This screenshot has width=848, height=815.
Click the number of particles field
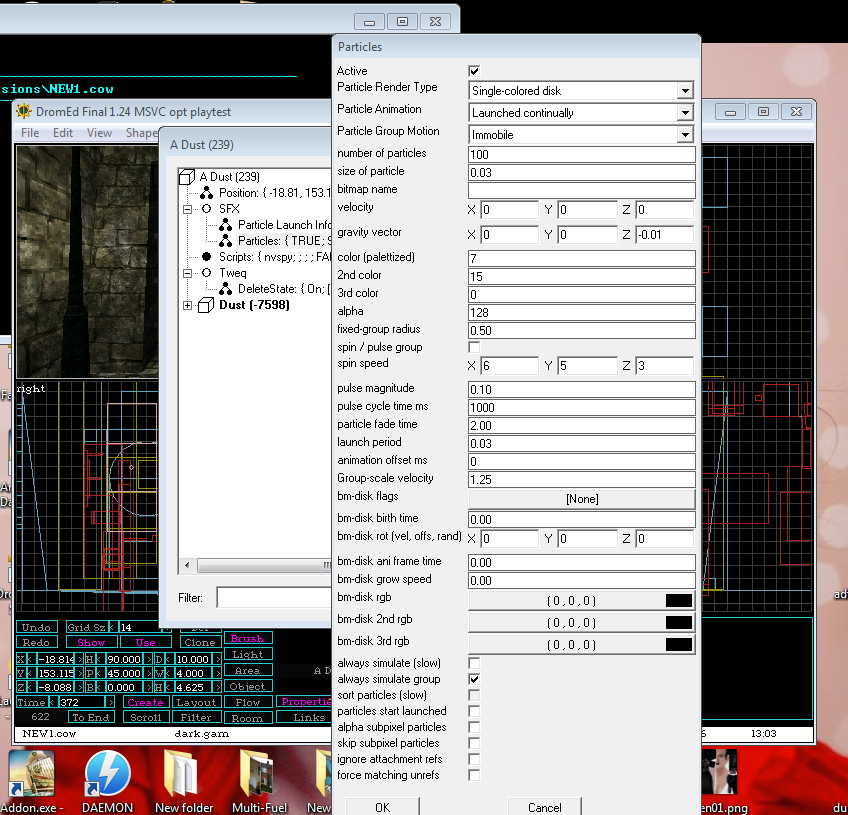click(580, 154)
